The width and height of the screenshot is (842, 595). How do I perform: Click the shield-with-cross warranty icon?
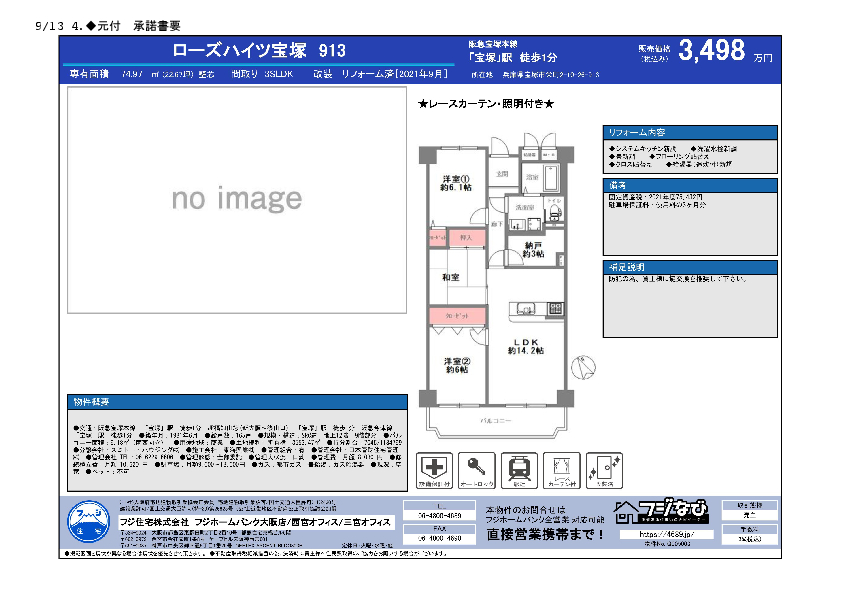tap(435, 468)
